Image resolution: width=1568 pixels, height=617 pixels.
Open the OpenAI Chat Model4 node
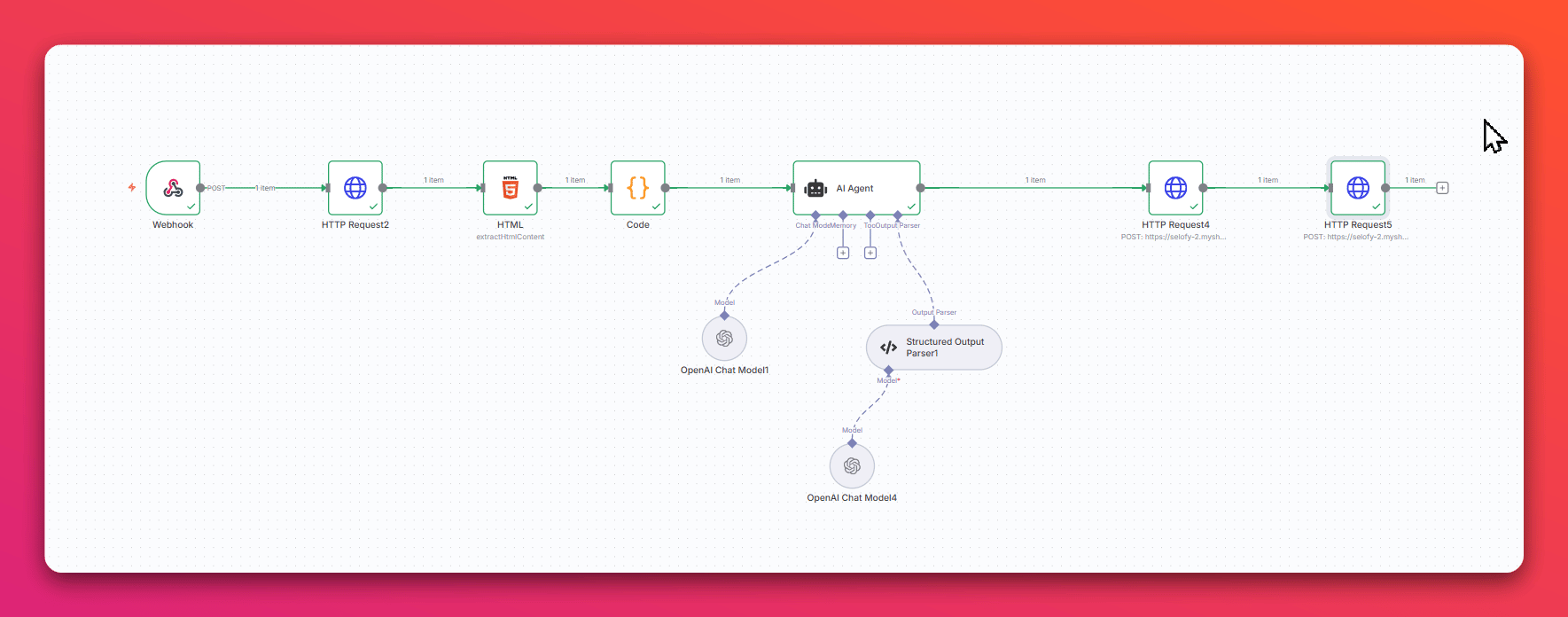pos(852,465)
